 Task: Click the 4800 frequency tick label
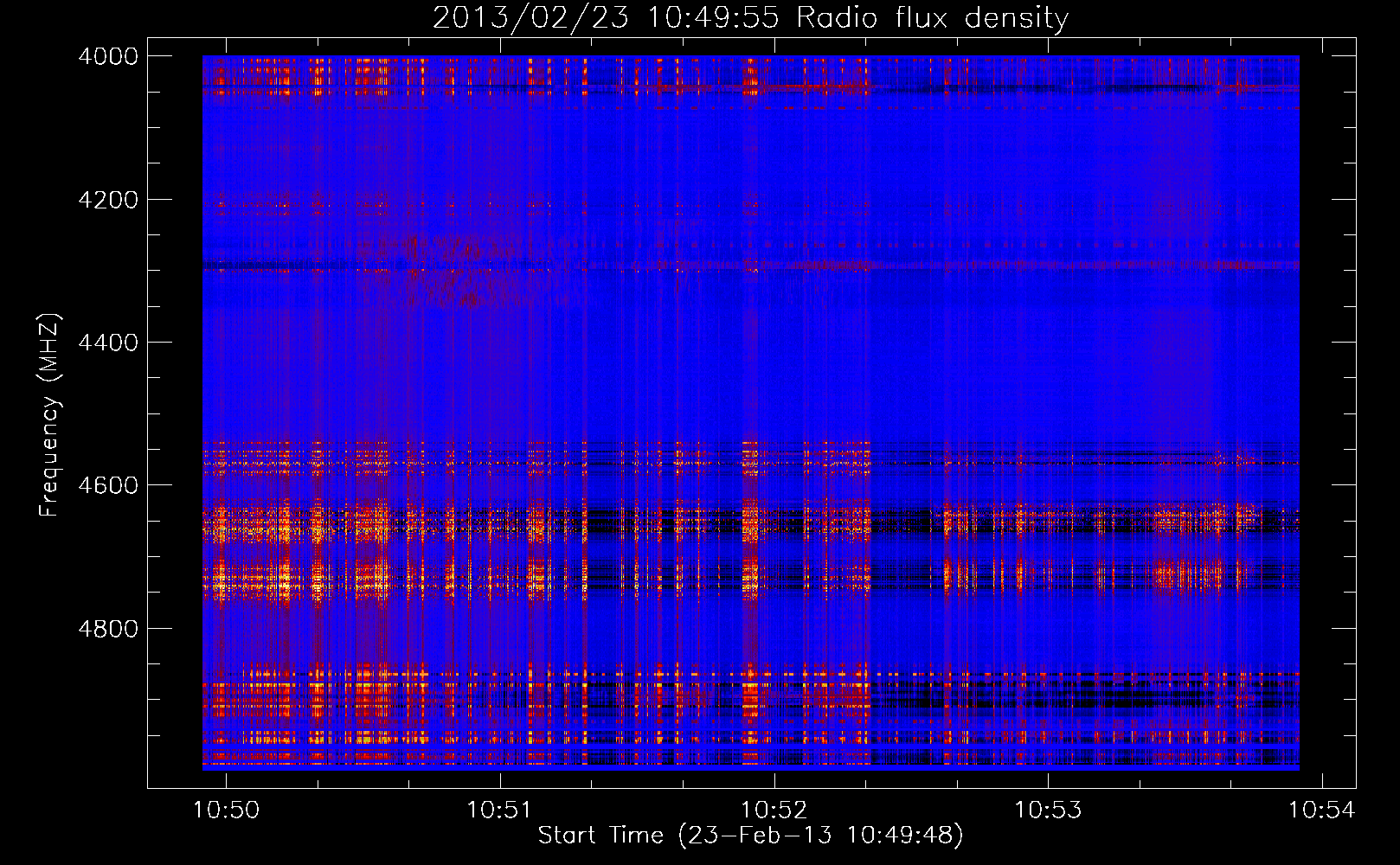(x=108, y=628)
